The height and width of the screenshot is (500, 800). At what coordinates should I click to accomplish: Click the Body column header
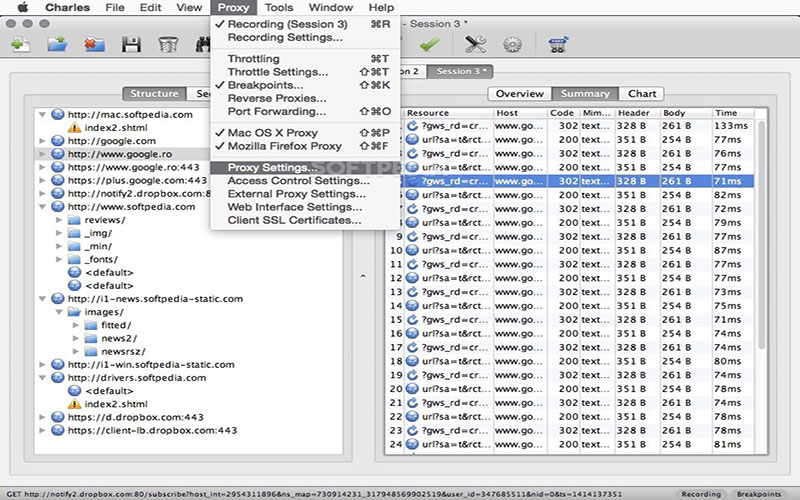point(685,113)
